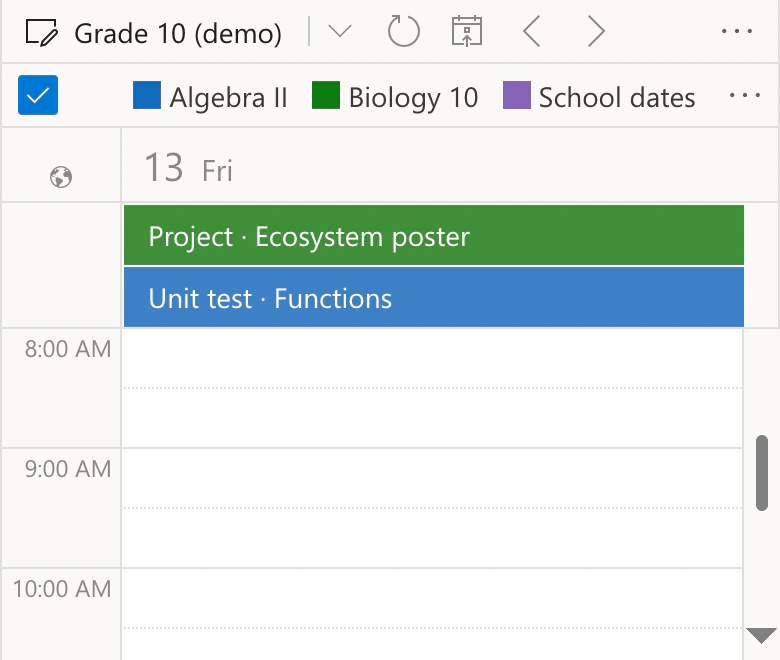Screen dimensions: 780x660
Task: Jump to today using the calendar icon
Action: [467, 31]
